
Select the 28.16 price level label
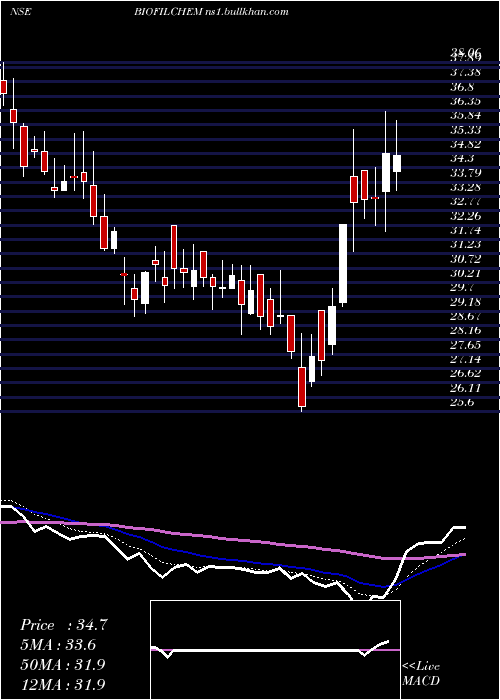466,330
